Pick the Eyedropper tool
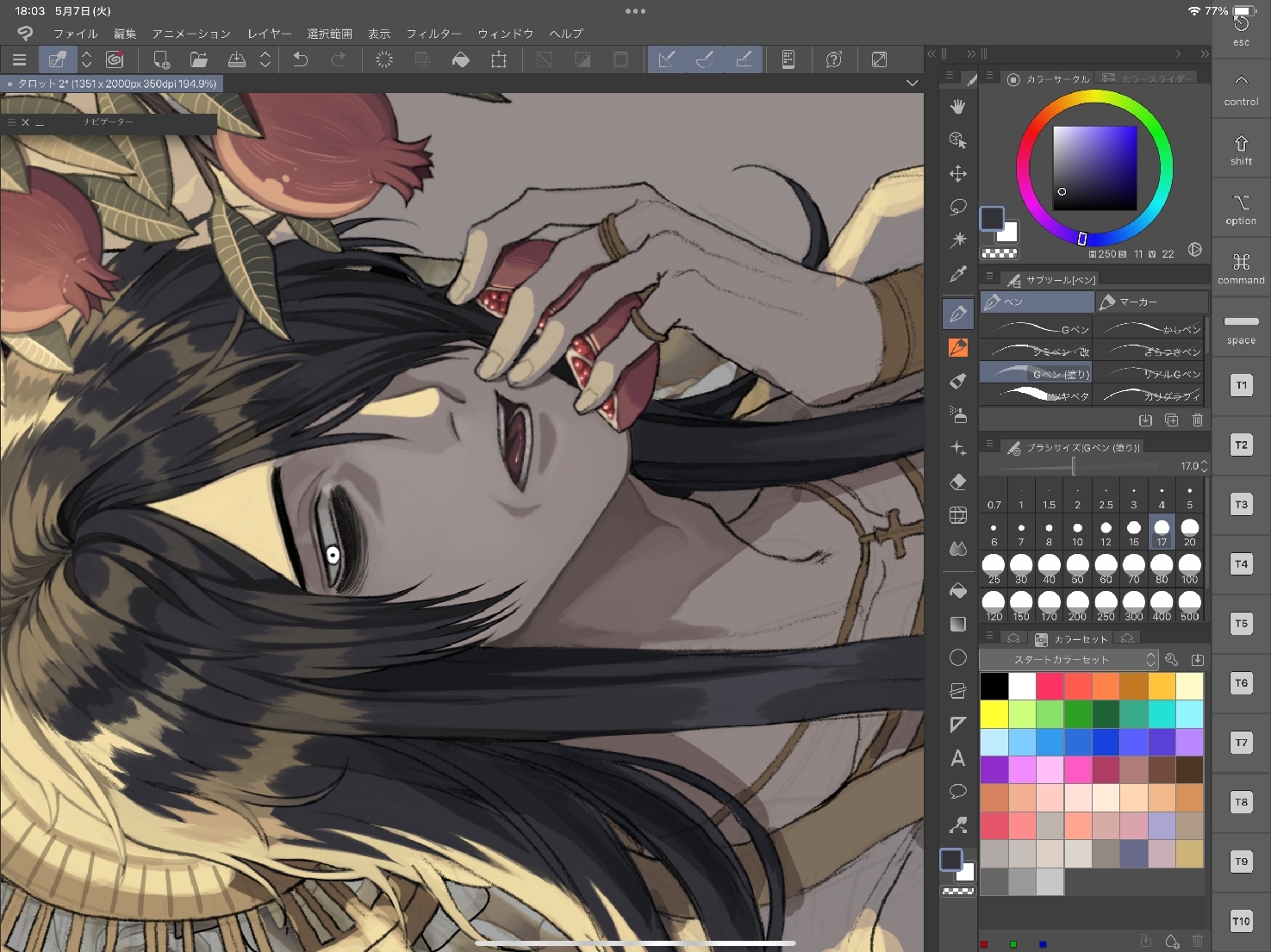This screenshot has width=1271, height=952. (957, 275)
